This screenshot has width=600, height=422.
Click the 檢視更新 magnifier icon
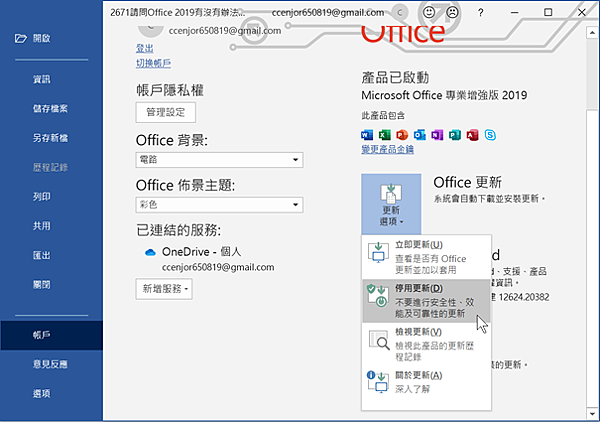379,340
